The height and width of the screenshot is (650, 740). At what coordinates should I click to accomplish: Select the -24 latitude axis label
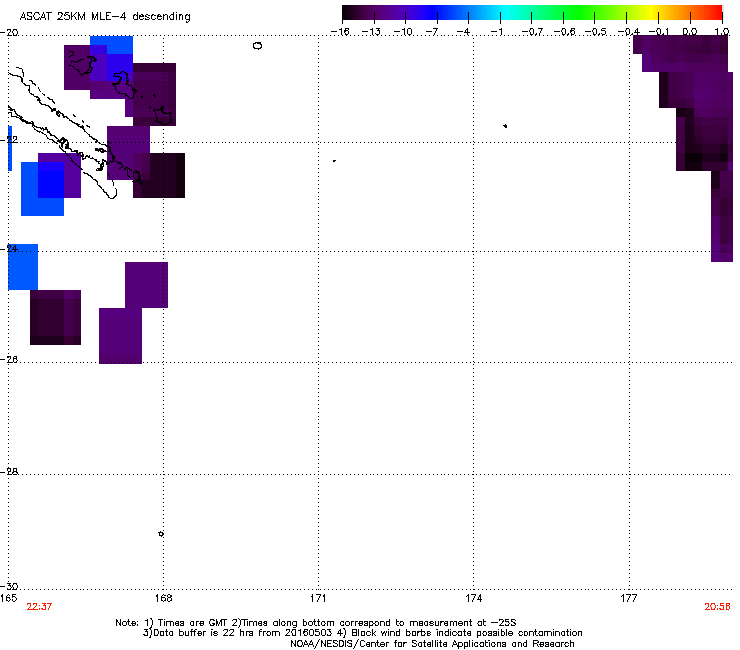pyautogui.click(x=9, y=249)
